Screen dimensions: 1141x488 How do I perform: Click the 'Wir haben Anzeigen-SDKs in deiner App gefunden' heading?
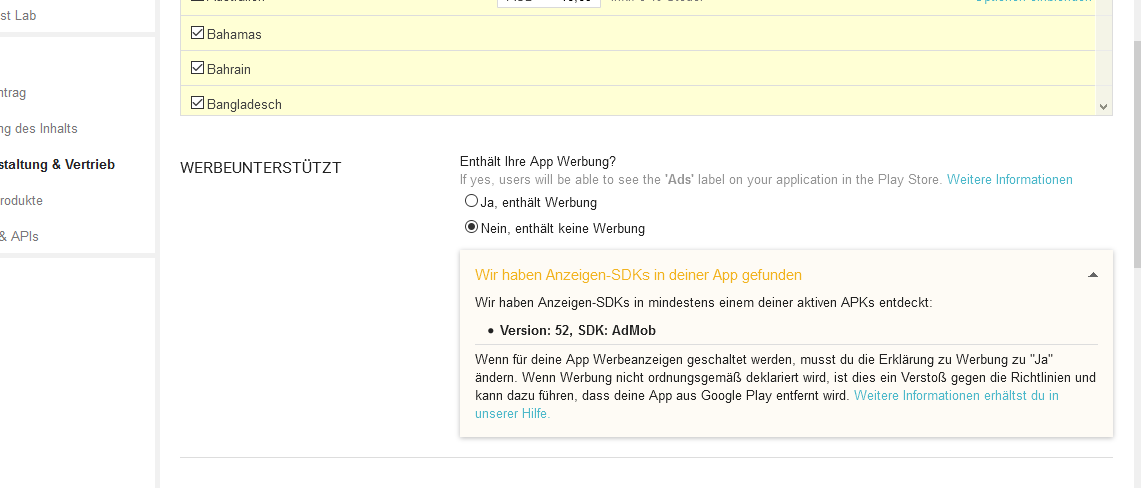click(x=638, y=275)
